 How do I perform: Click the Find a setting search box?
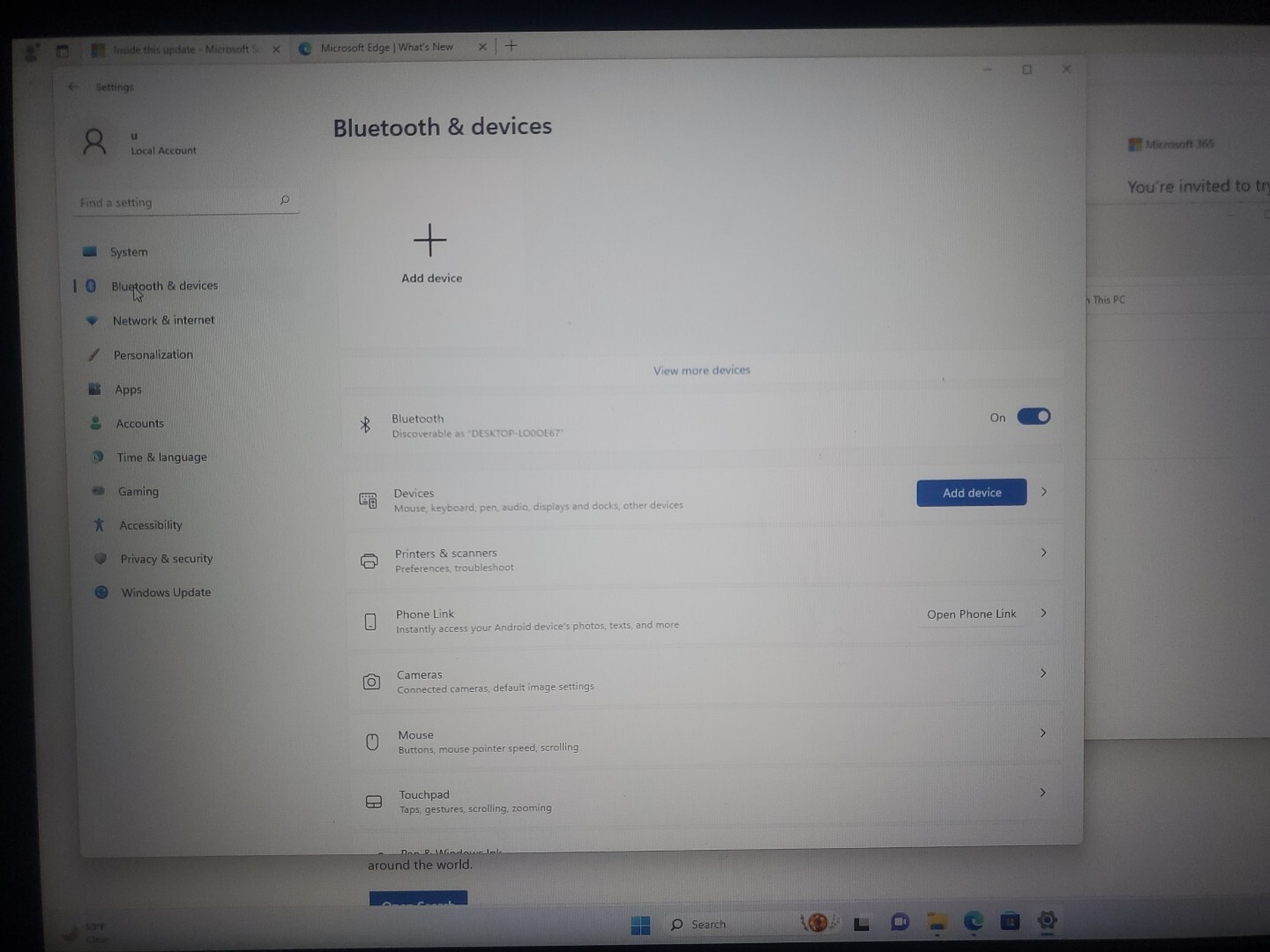(185, 202)
